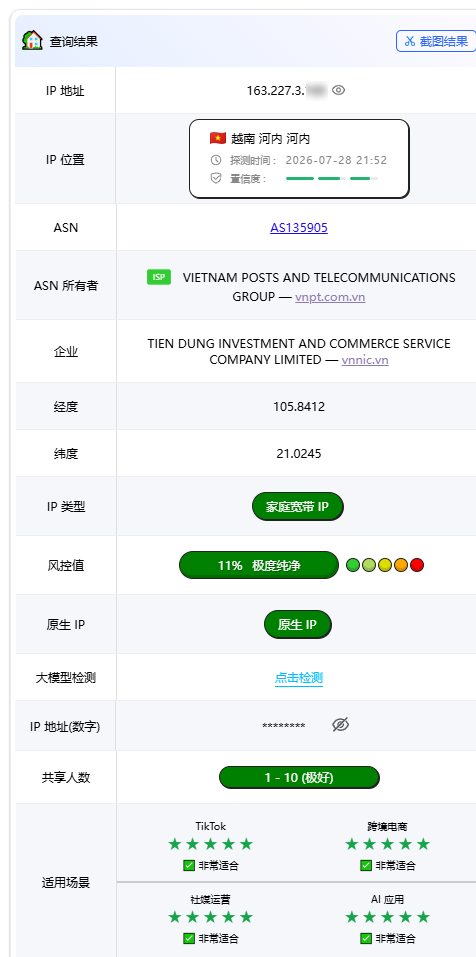Click the scissors 截图结果 button

(x=436, y=41)
